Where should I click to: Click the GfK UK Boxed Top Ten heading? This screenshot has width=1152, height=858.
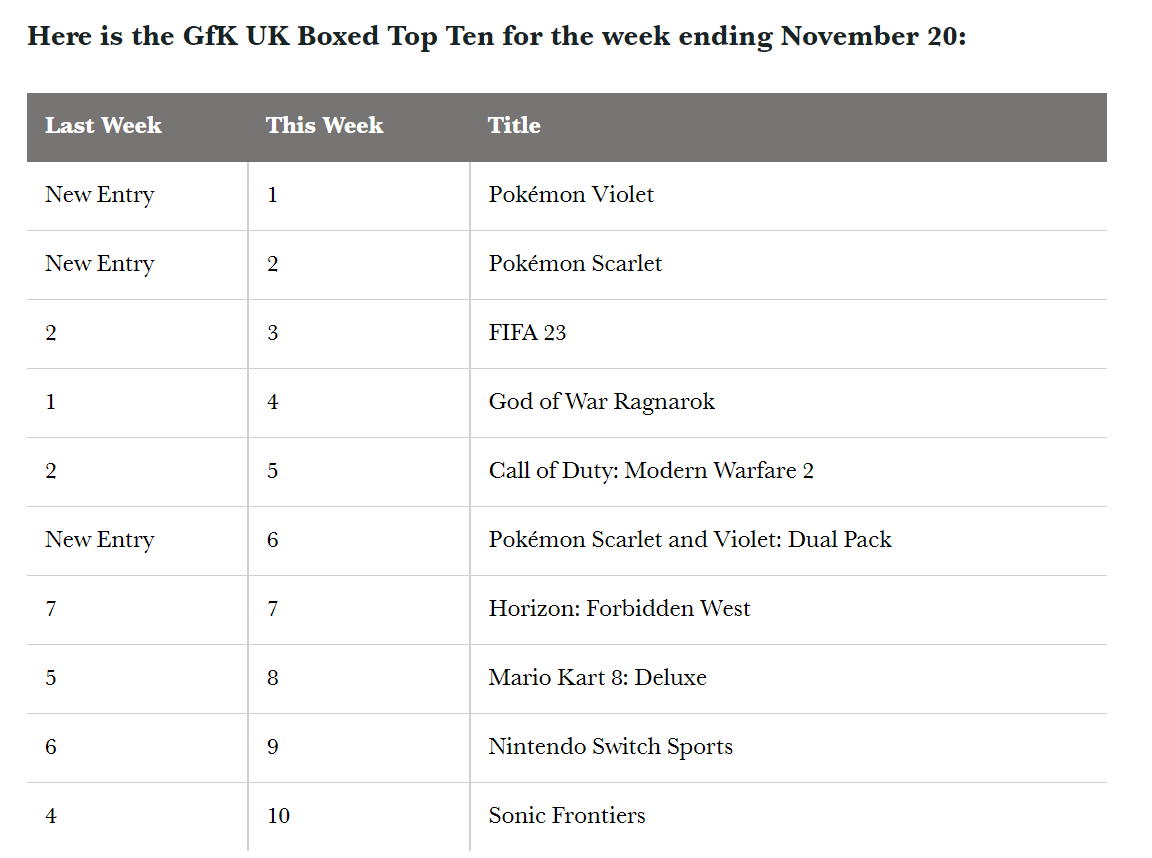496,37
